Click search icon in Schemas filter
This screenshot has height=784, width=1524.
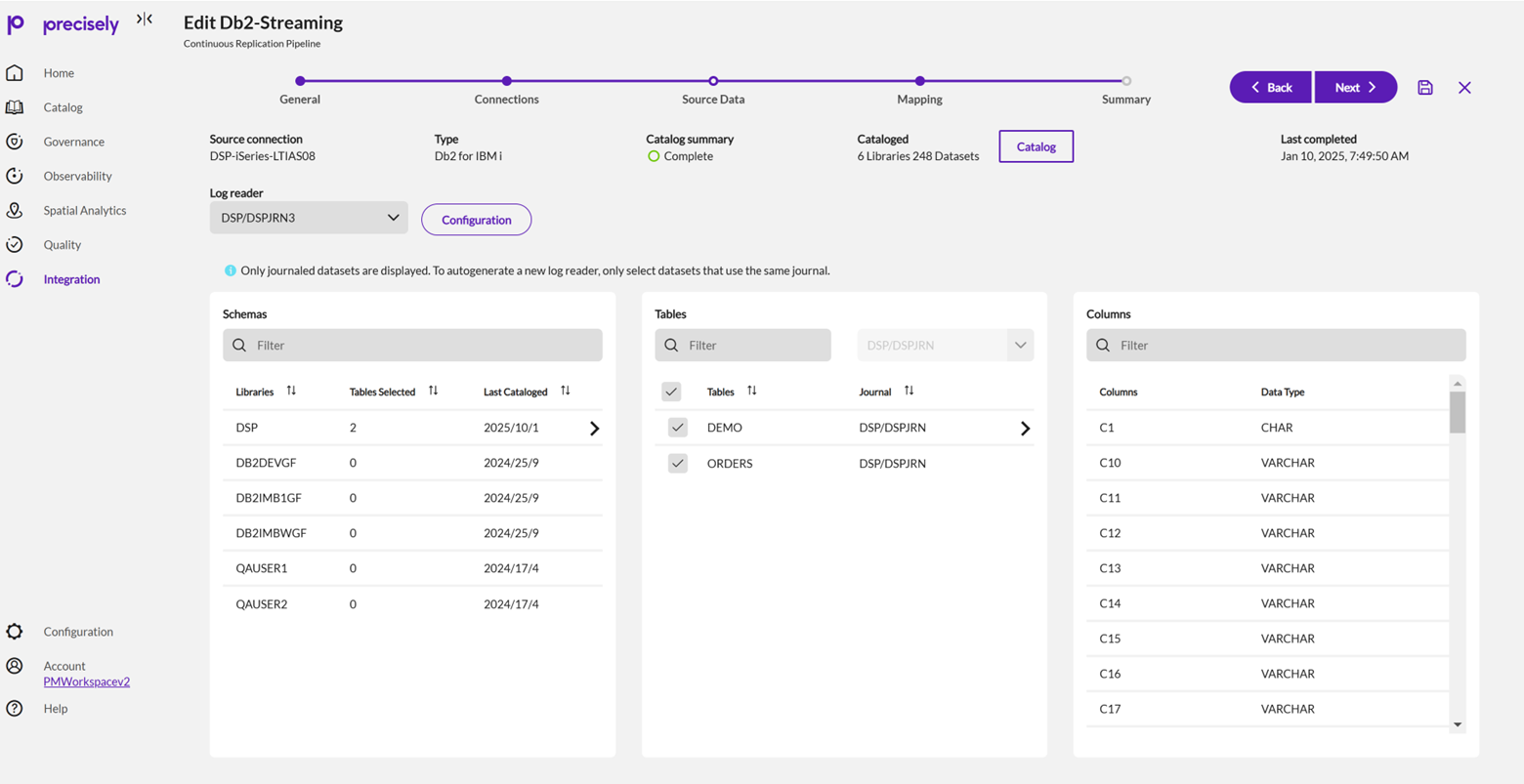pyautogui.click(x=239, y=346)
